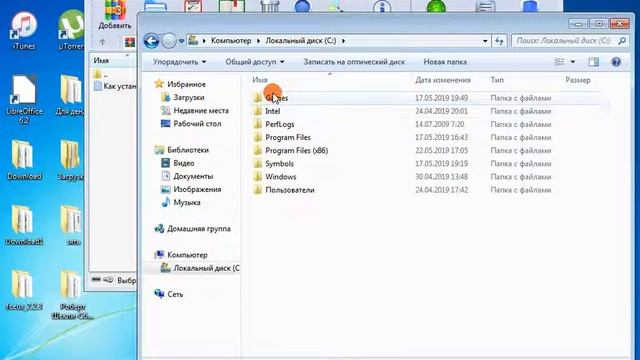The image size is (640, 360).
Task: Select the Program Files (x86) folder icon
Action: [x=258, y=150]
